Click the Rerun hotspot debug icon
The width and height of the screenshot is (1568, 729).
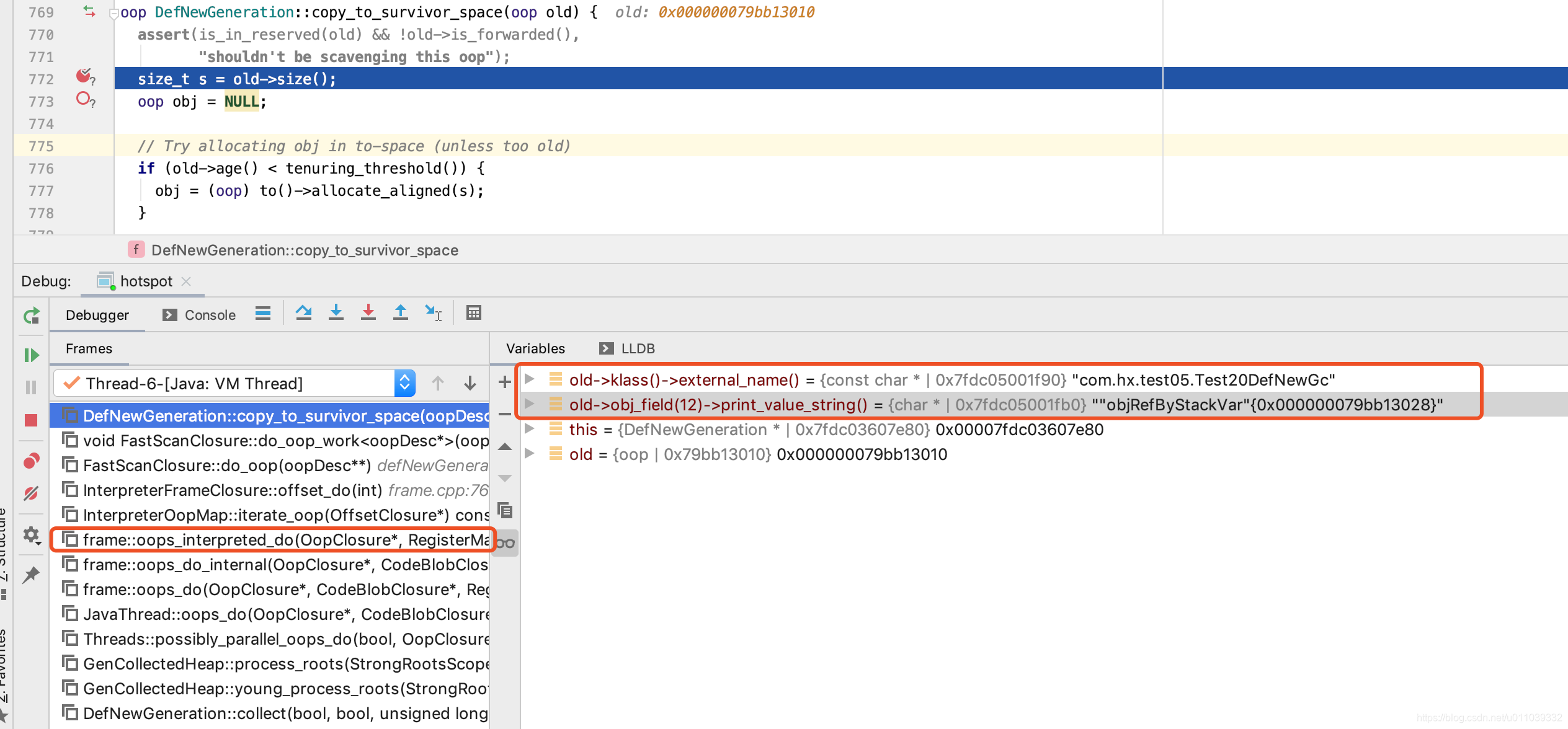point(31,316)
